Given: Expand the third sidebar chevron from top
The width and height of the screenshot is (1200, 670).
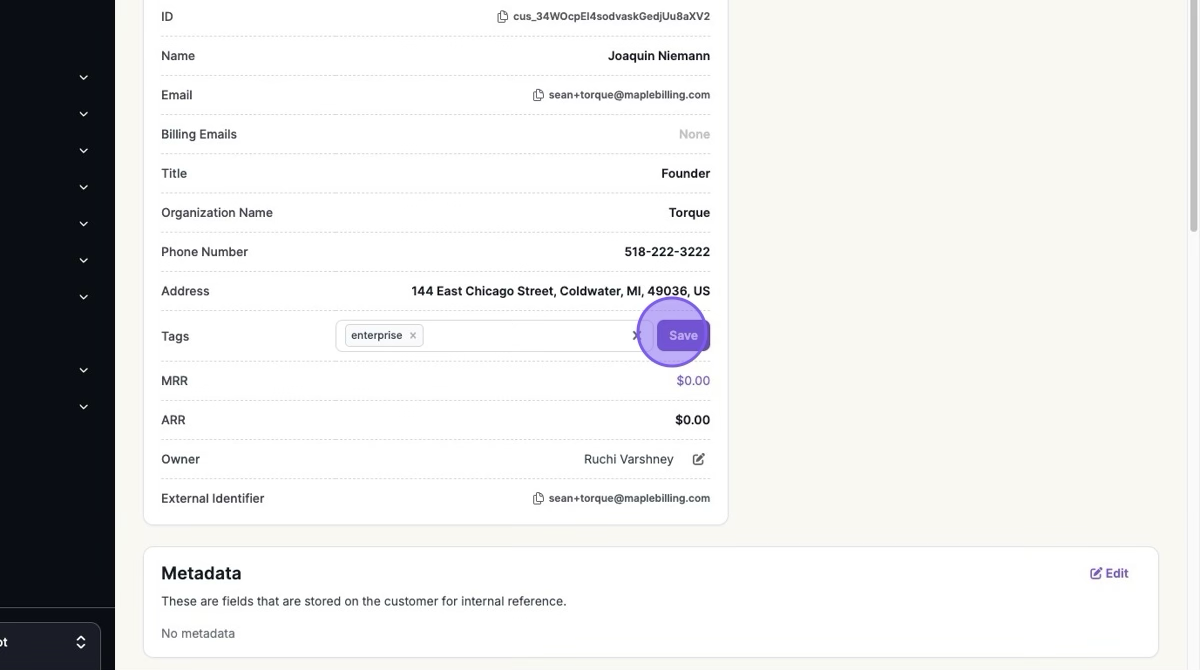Looking at the screenshot, I should [84, 151].
